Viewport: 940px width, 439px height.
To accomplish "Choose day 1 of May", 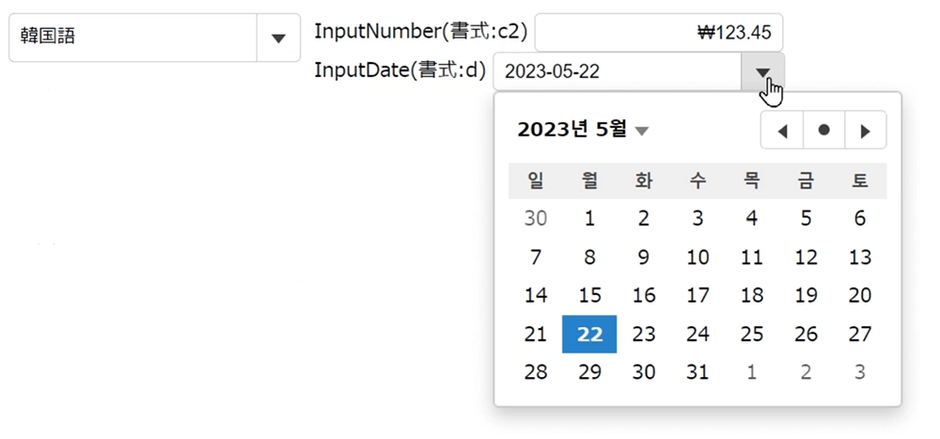I will (x=590, y=218).
